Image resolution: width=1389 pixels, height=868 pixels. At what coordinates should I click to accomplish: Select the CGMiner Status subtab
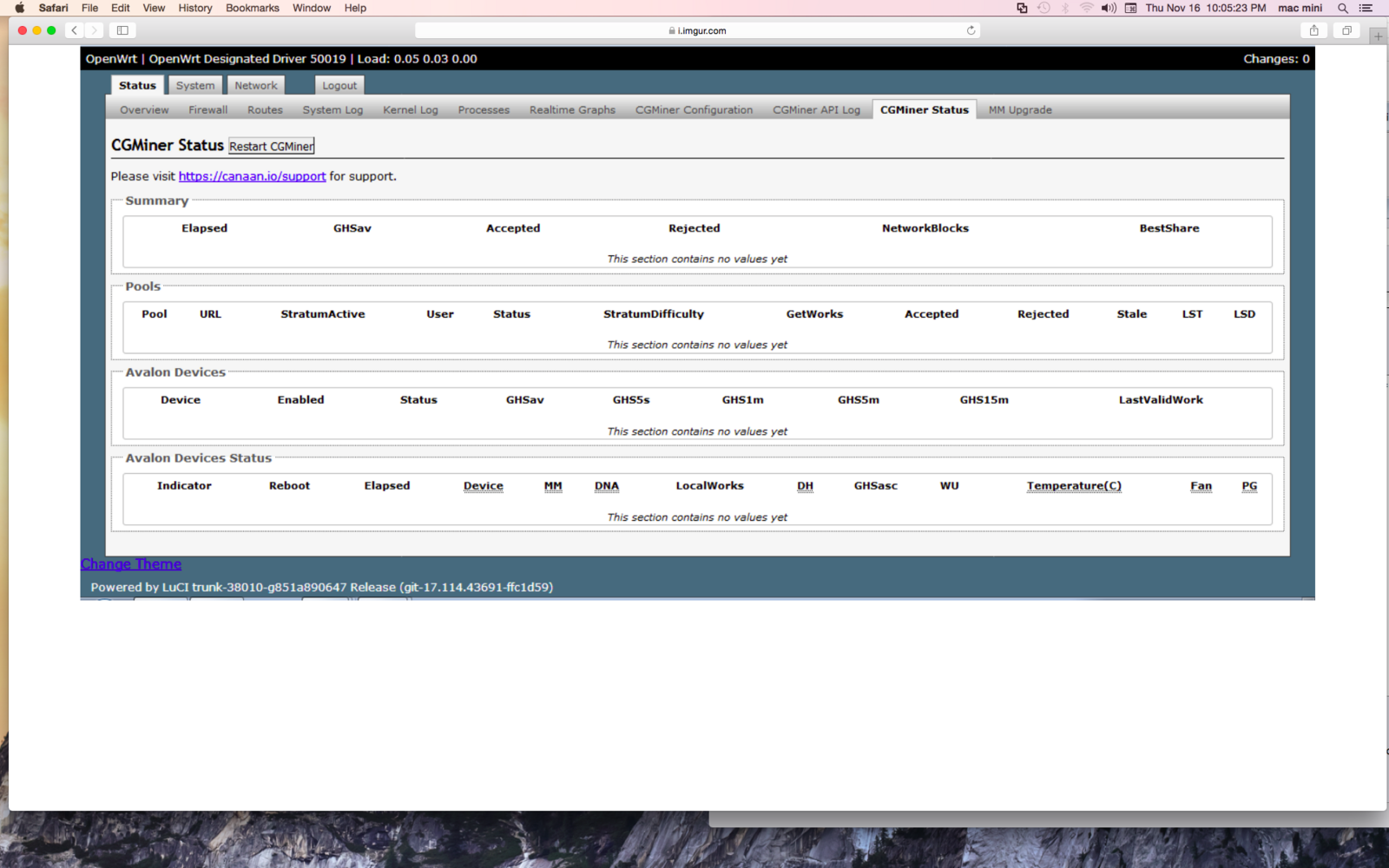click(x=925, y=109)
